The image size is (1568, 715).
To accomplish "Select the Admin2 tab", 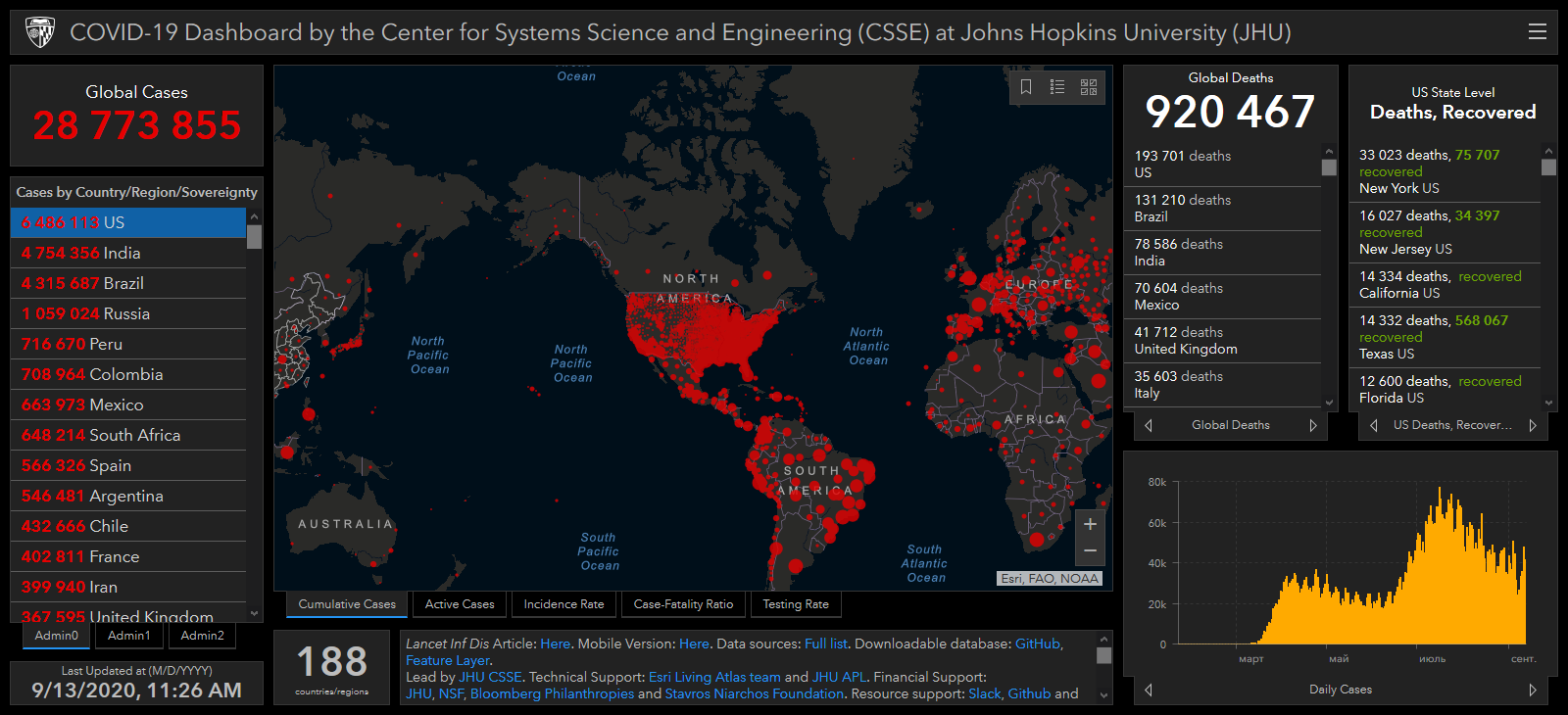I will pyautogui.click(x=203, y=636).
